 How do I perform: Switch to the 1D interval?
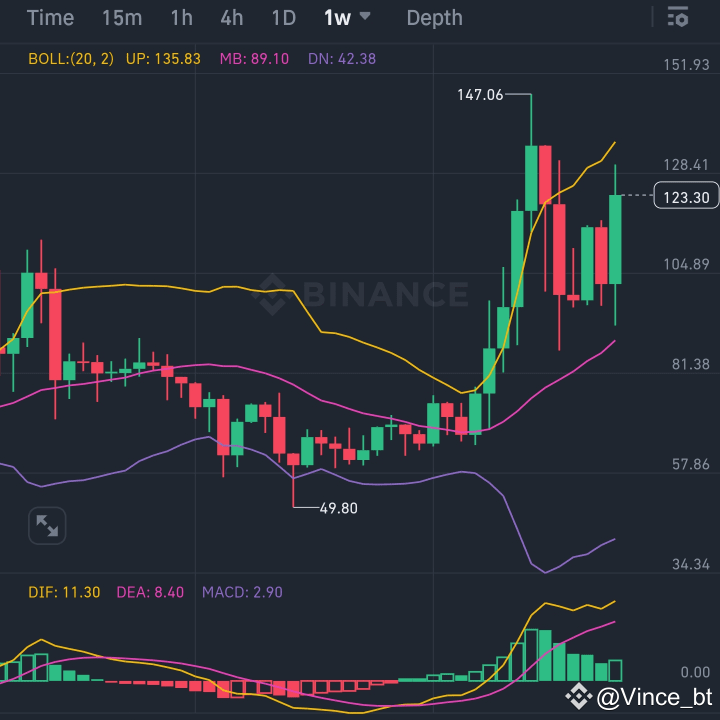click(284, 18)
